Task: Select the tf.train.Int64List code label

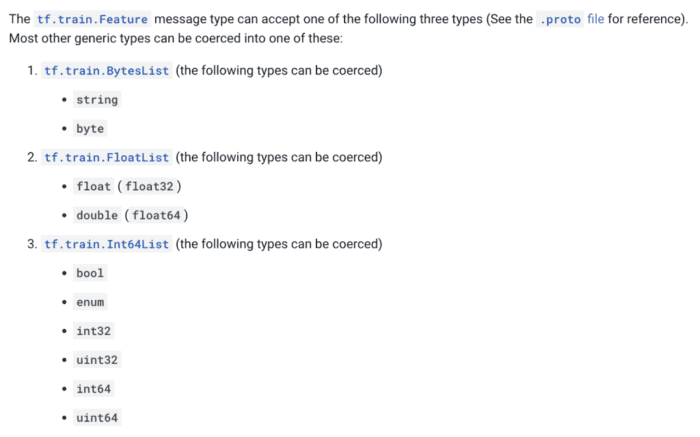Action: click(x=107, y=244)
